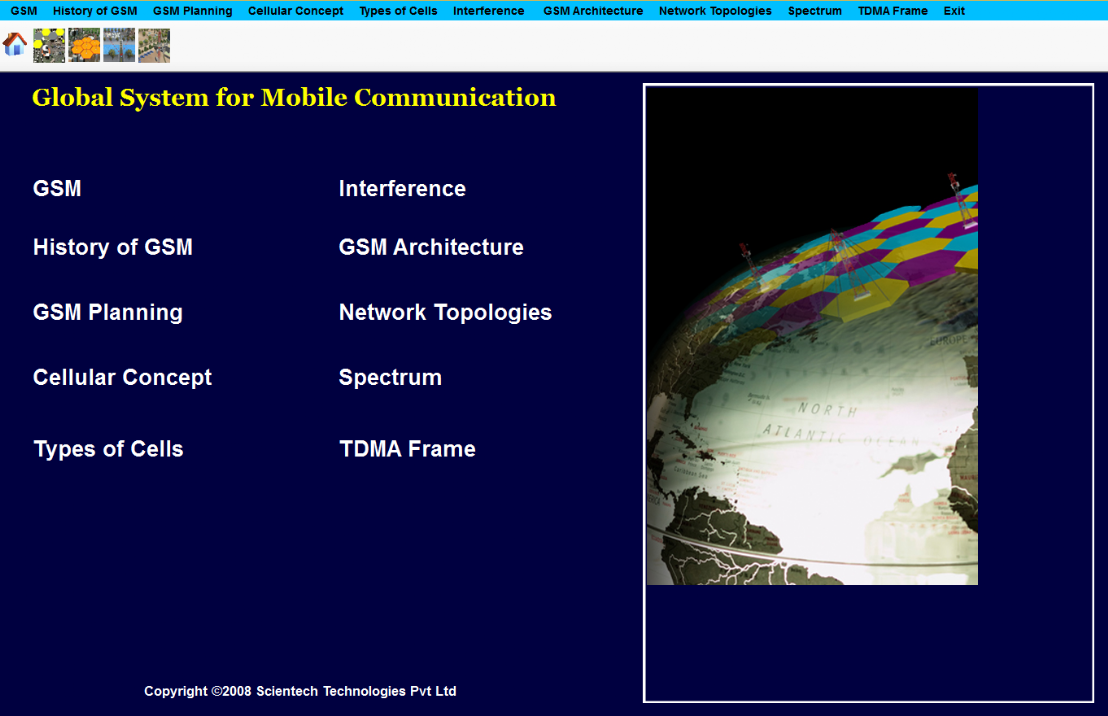Viewport: 1108px width, 716px height.
Task: Open the Spectrum link on the page
Action: pos(390,377)
